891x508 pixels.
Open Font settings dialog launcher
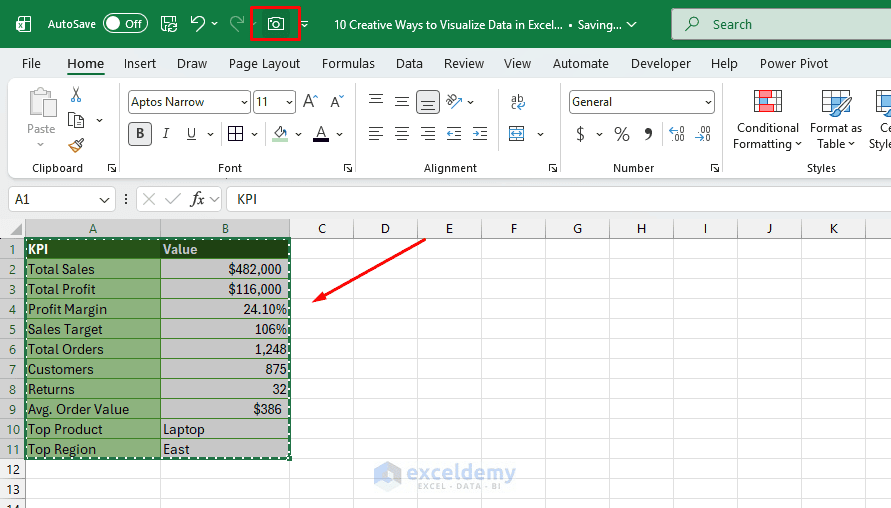click(x=348, y=168)
